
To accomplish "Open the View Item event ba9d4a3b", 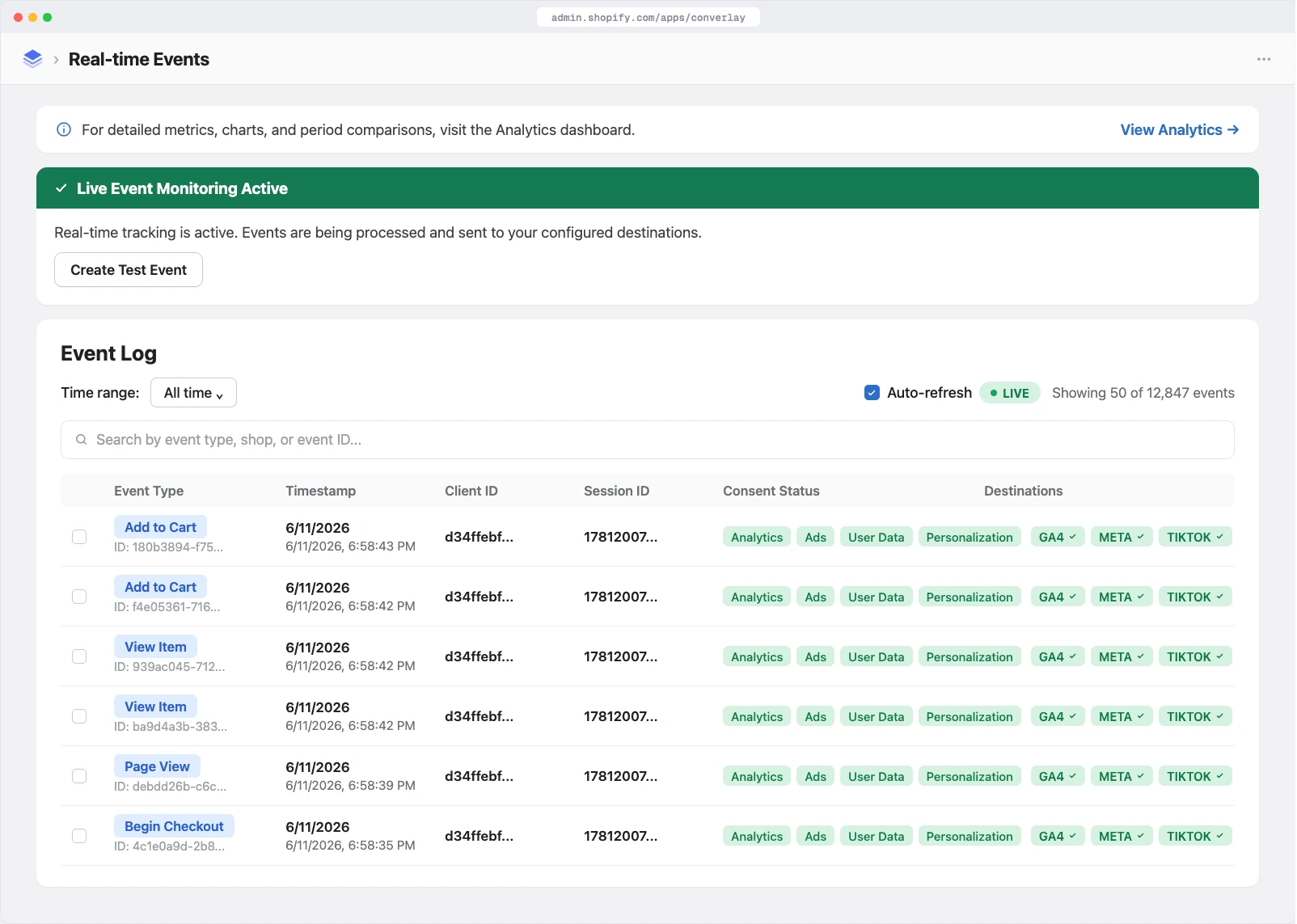I will [x=155, y=707].
